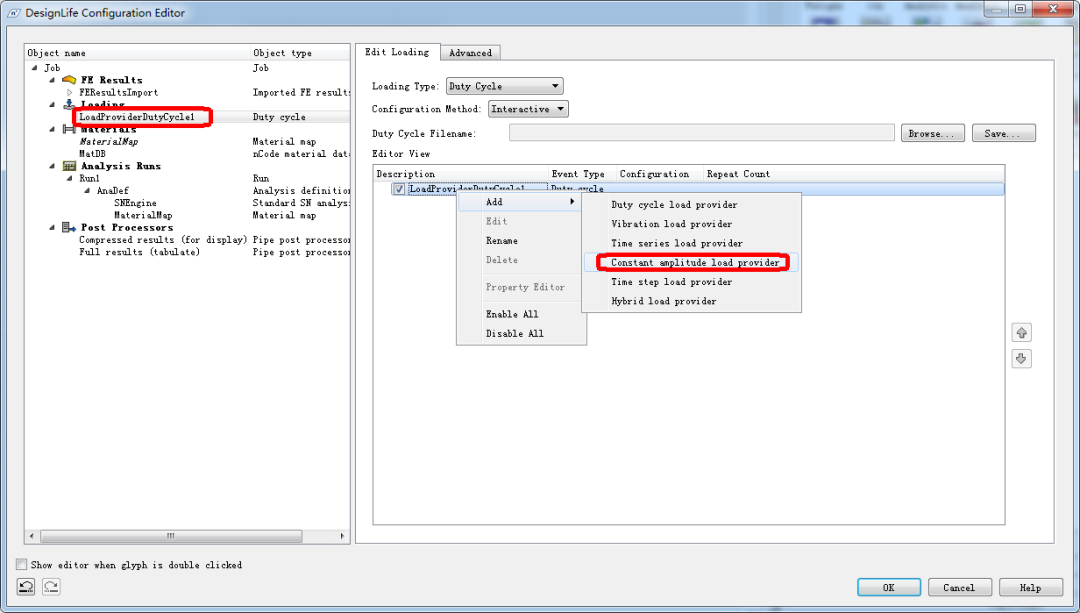Select the Edit Loading tab
This screenshot has width=1080, height=613.
(x=397, y=52)
